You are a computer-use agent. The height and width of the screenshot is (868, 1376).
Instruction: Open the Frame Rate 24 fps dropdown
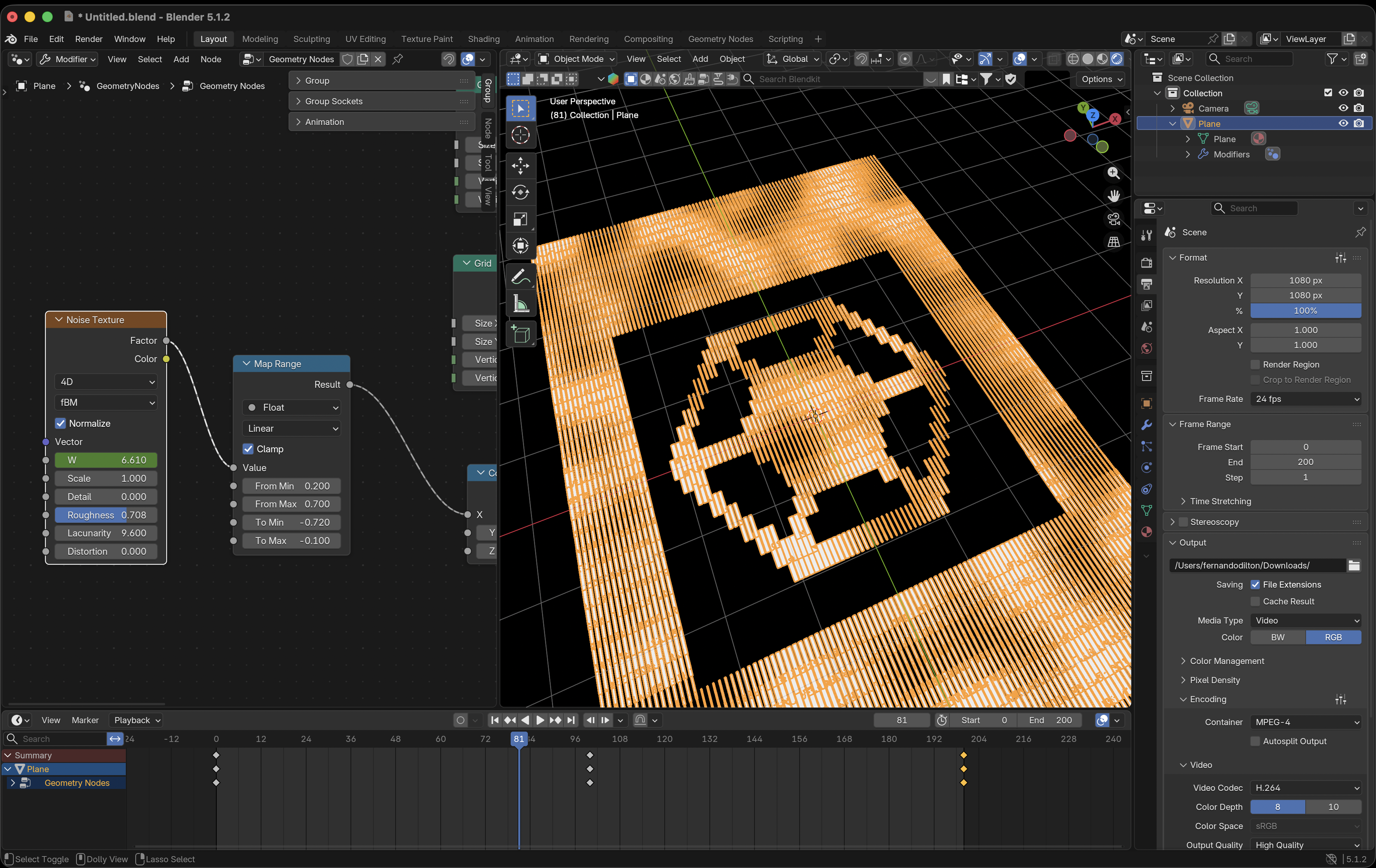point(1306,398)
